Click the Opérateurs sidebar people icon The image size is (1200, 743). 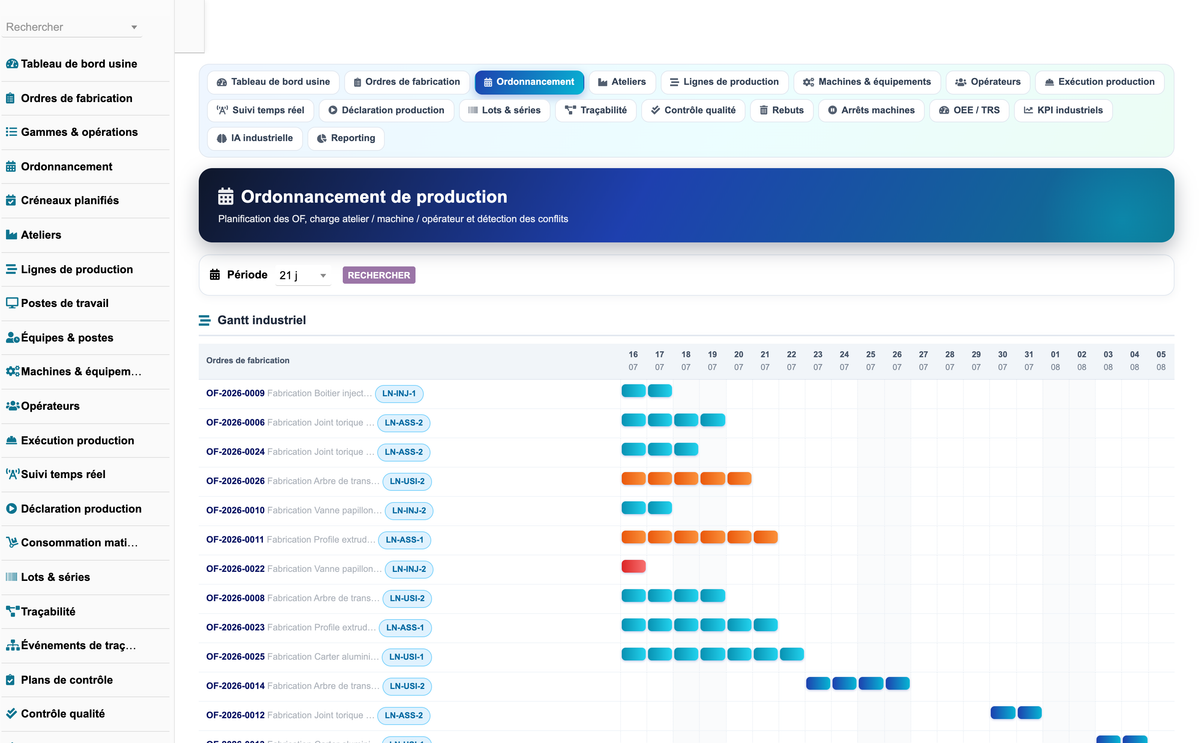(12, 406)
